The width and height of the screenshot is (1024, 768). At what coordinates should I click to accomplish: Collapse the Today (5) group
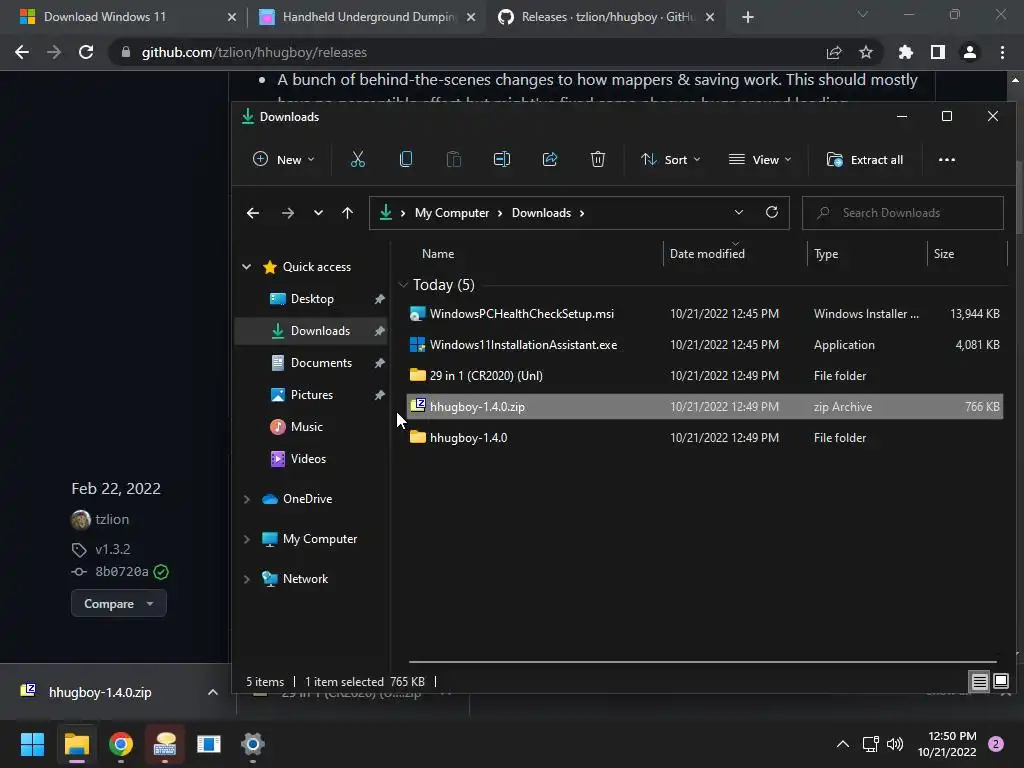403,285
